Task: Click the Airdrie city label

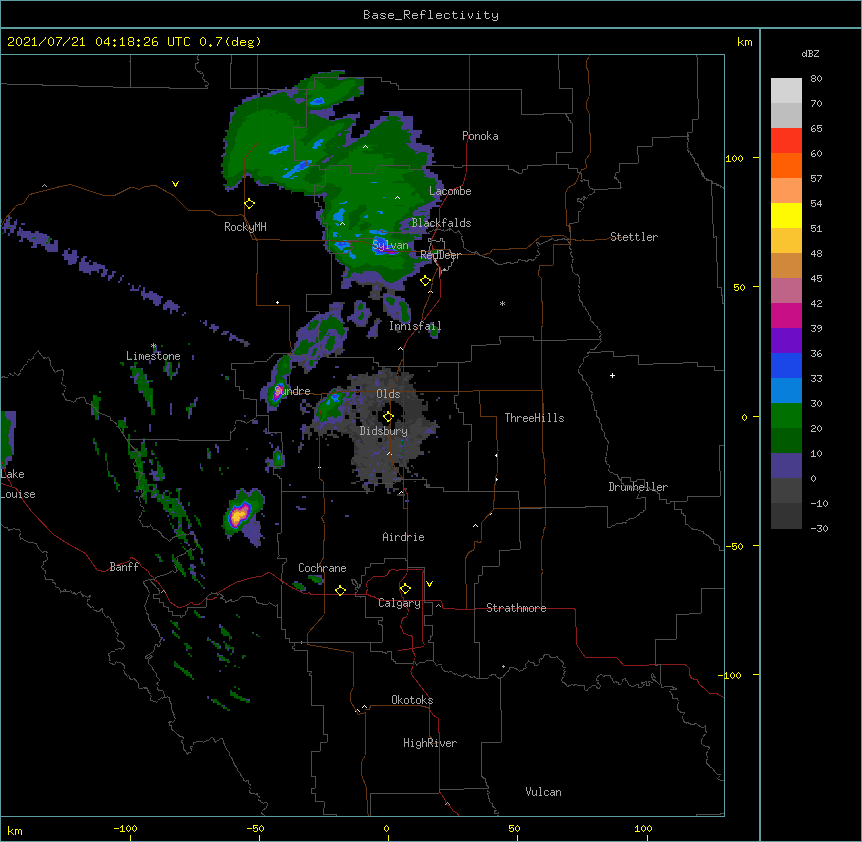Action: click(x=403, y=537)
